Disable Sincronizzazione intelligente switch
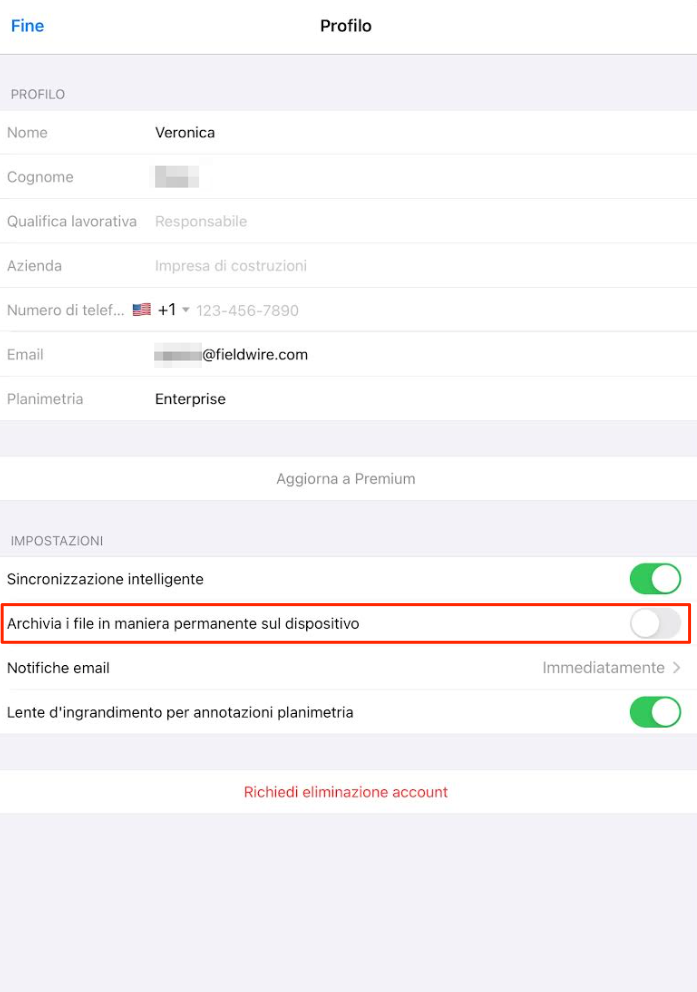697x992 pixels. 655,579
